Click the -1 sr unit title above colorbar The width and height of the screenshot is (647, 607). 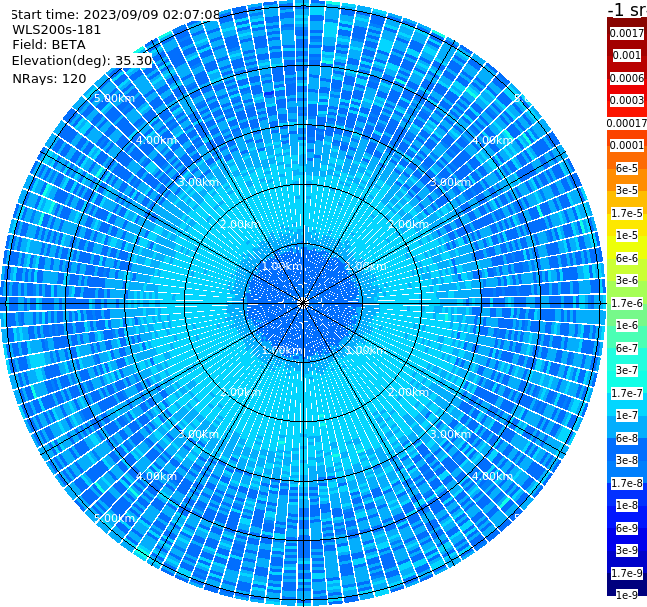point(627,10)
